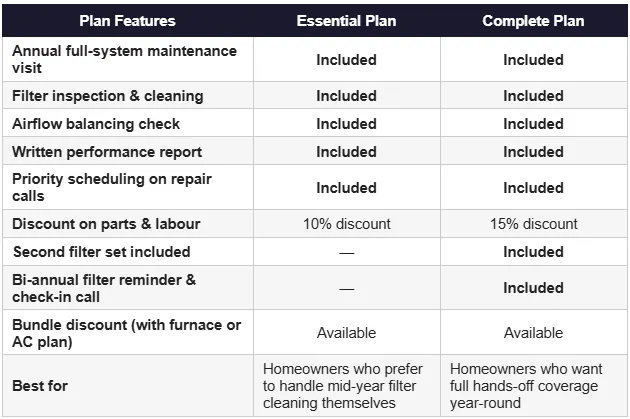The width and height of the screenshot is (630, 419).
Task: Click Complete Plan's Included for Second filter set
Action: [534, 252]
